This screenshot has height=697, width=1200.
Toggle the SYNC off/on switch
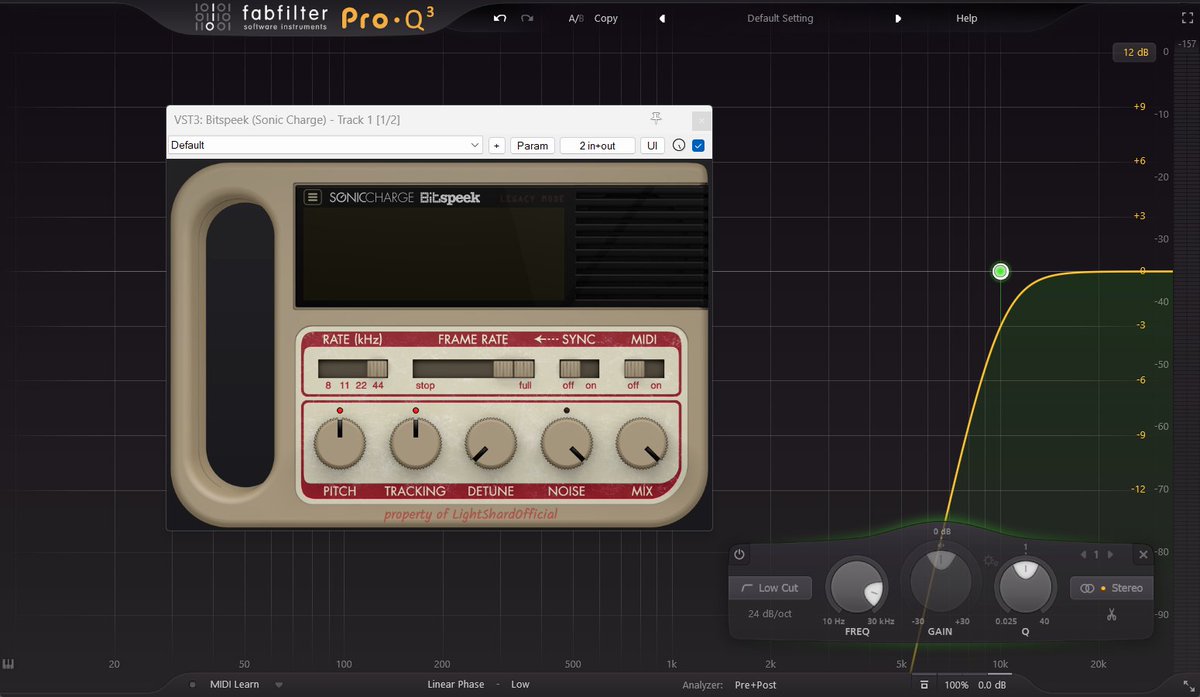578,368
